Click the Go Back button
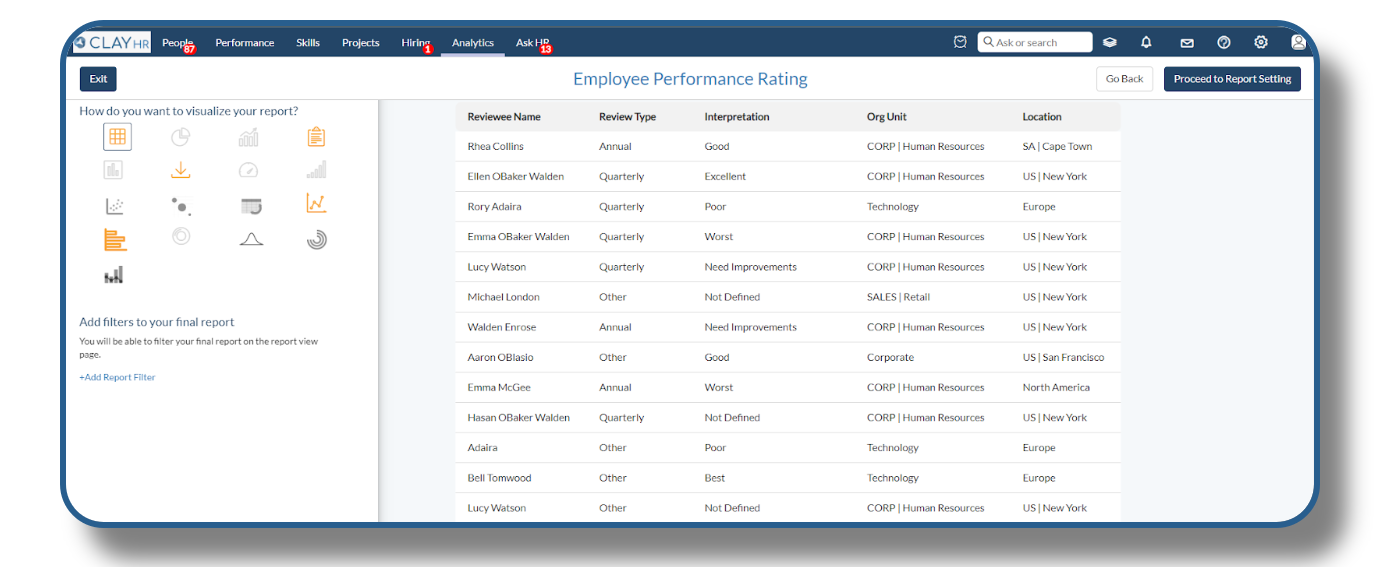Viewport: 1376px width, 567px height. coord(1125,79)
